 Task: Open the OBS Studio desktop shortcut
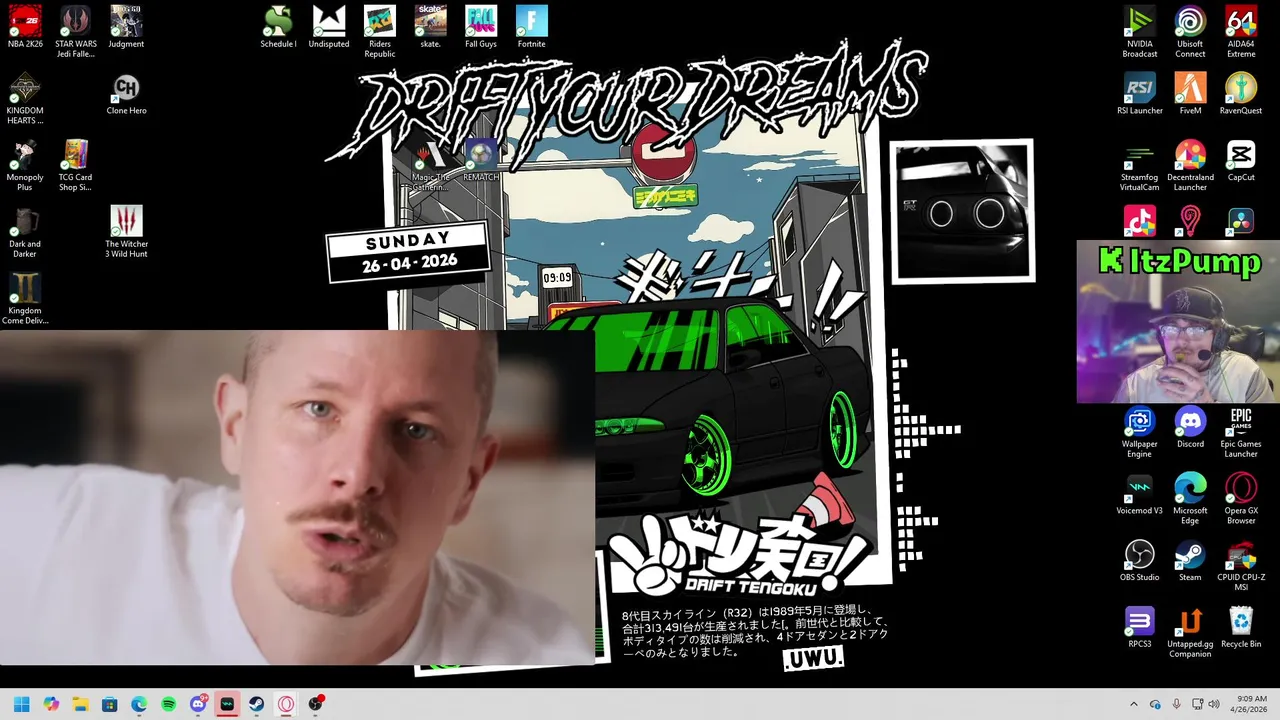click(1139, 561)
